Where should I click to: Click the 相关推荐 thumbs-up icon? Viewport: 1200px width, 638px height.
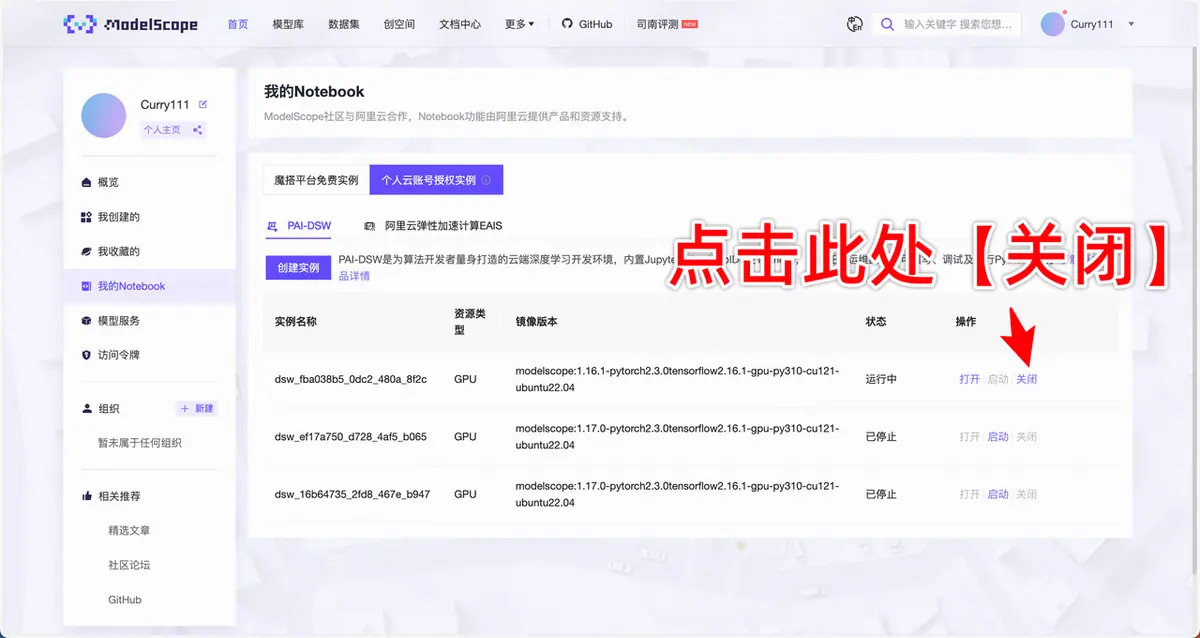click(x=86, y=496)
